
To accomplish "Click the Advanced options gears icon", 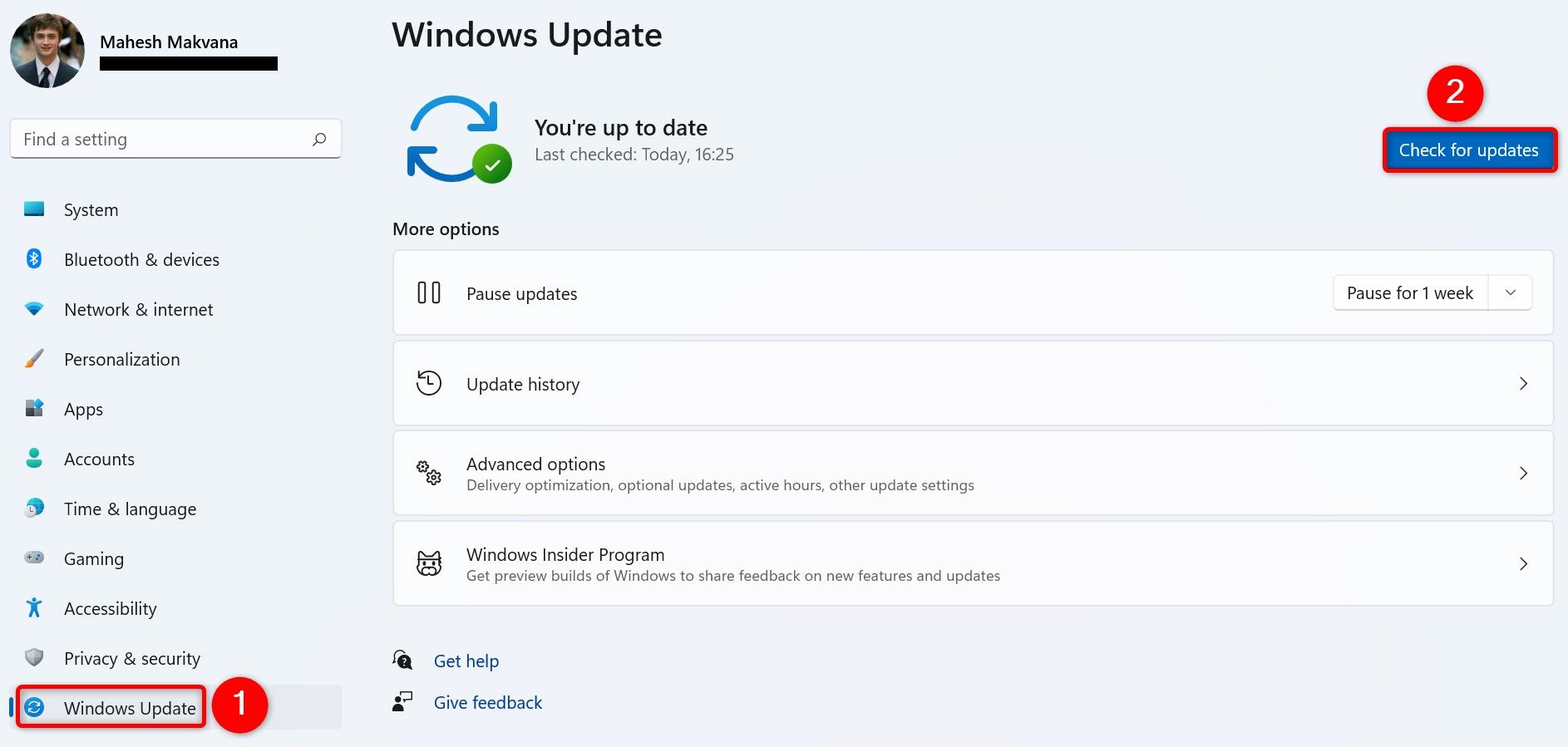I will (429, 473).
